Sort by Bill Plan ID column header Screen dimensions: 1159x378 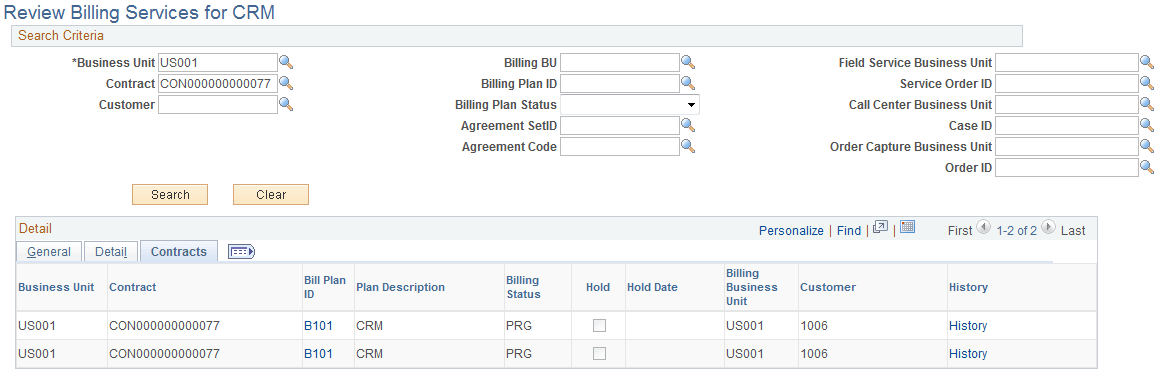tap(324, 287)
